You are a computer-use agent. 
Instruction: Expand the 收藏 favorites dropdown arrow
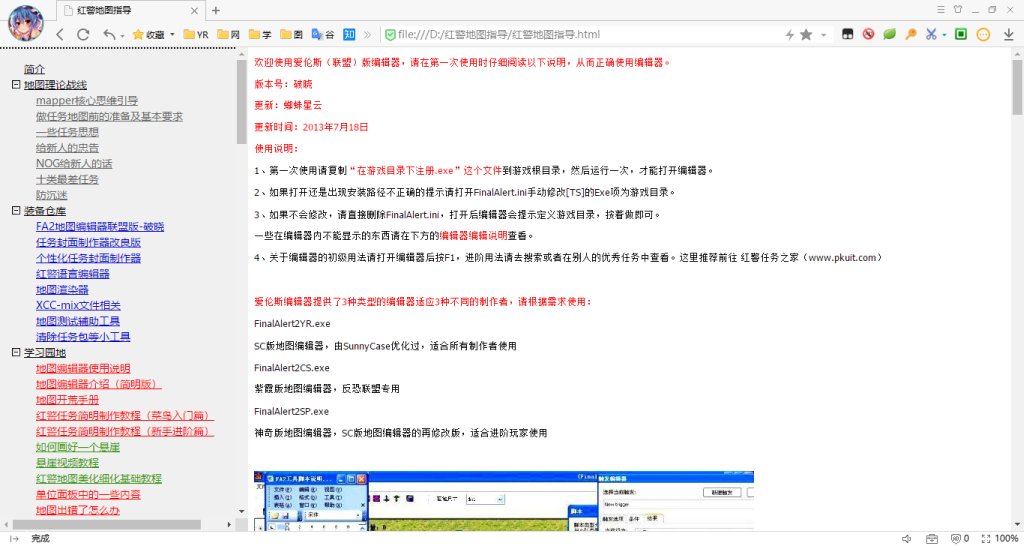172,35
